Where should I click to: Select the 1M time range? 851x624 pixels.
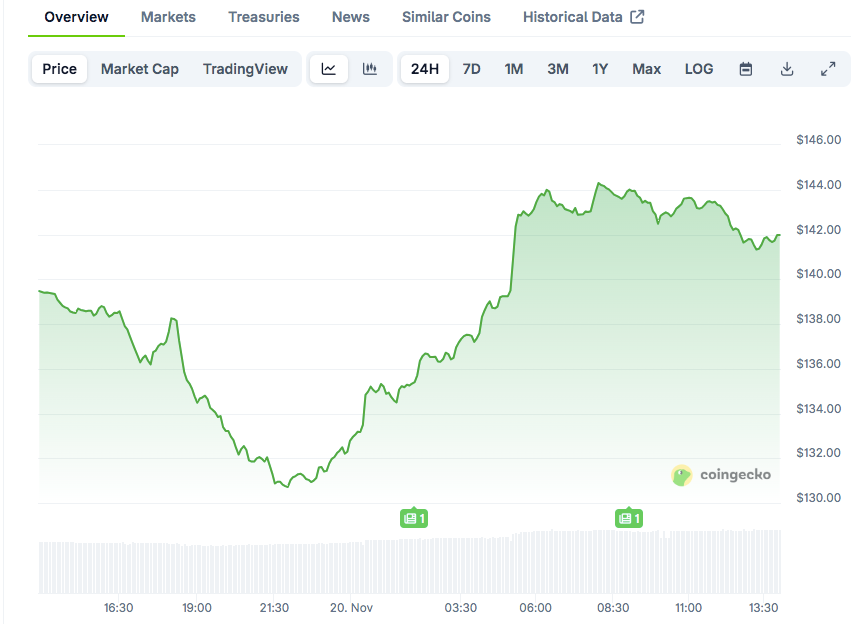coord(514,69)
